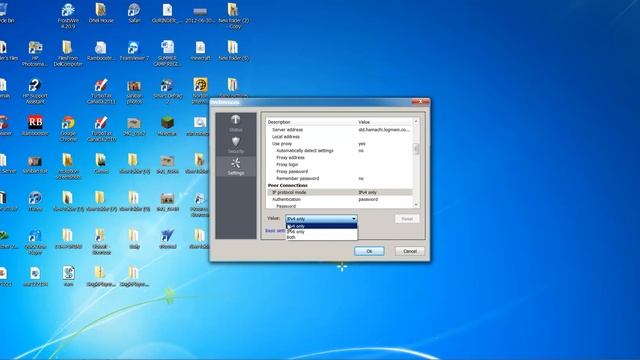640x360 pixels.
Task: Choose Both in the dropdown list
Action: tap(321, 237)
